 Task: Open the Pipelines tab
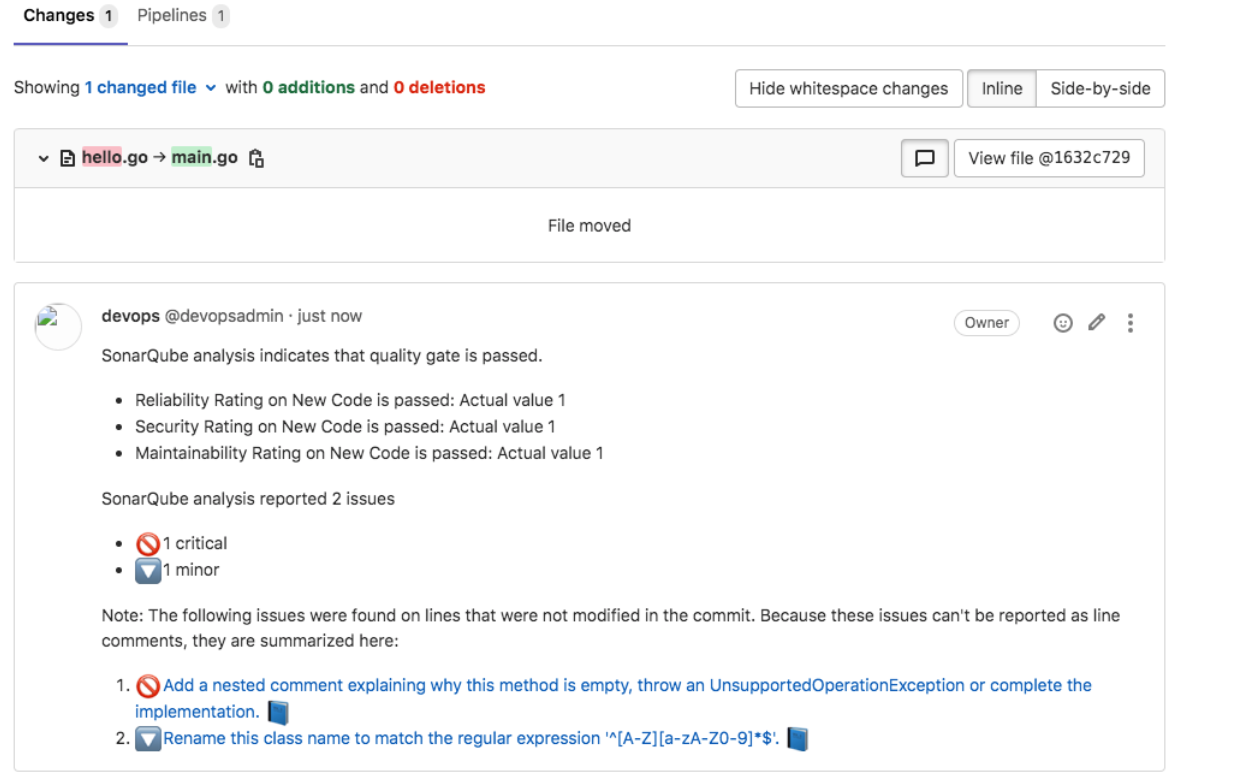183,16
